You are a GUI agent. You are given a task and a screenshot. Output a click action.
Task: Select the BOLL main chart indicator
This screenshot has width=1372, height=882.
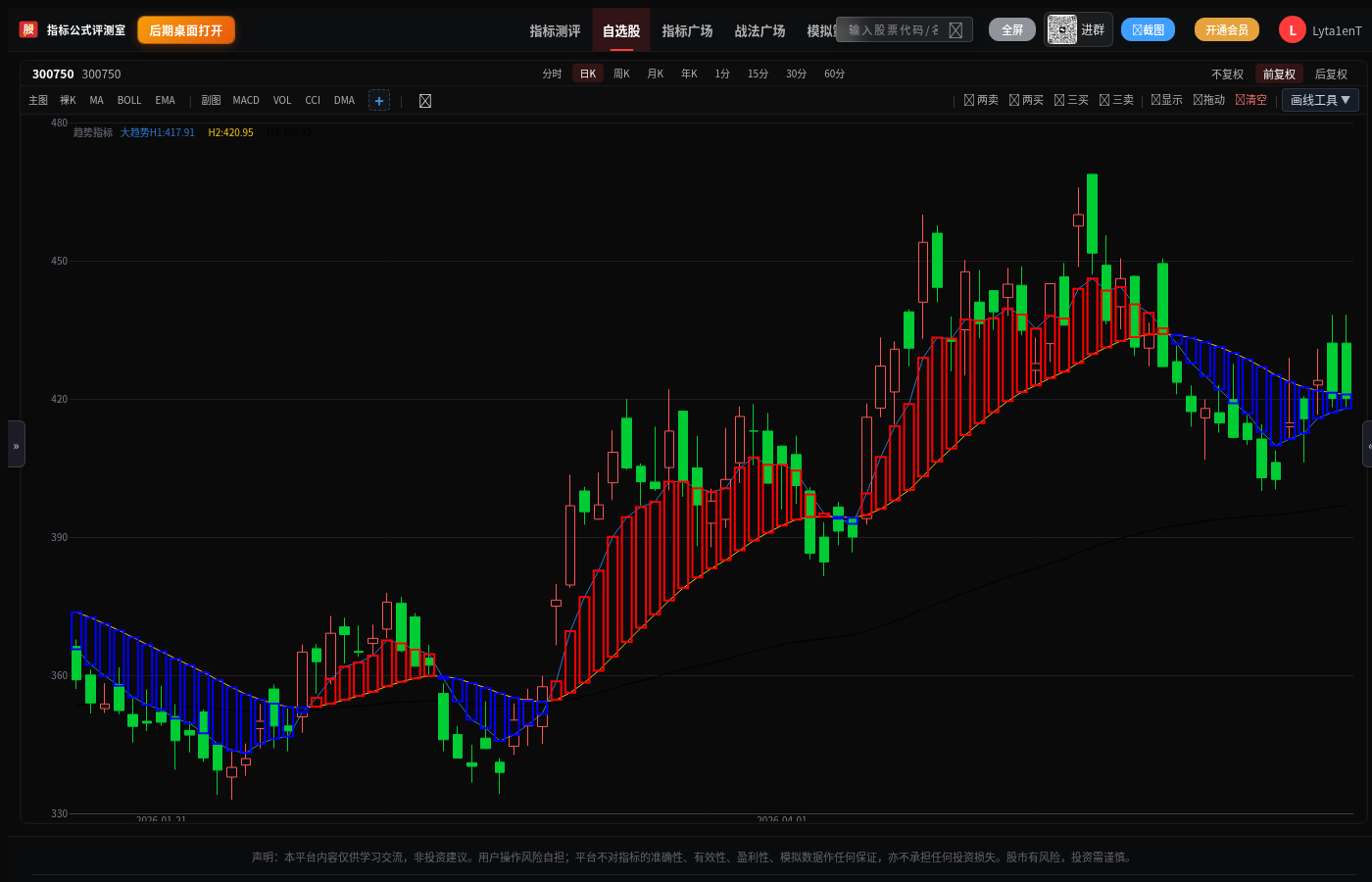click(129, 101)
